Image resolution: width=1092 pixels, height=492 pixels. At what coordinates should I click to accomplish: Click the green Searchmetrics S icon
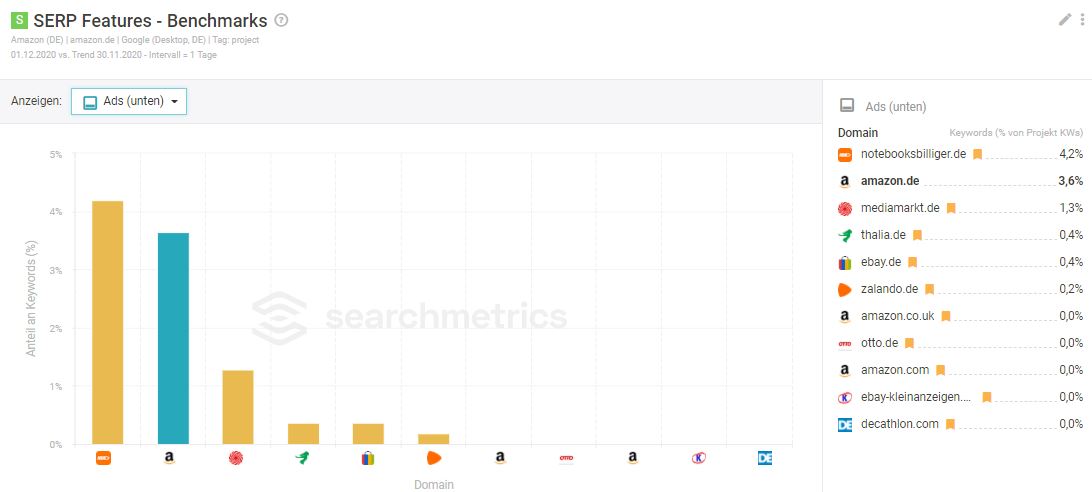(x=20, y=20)
